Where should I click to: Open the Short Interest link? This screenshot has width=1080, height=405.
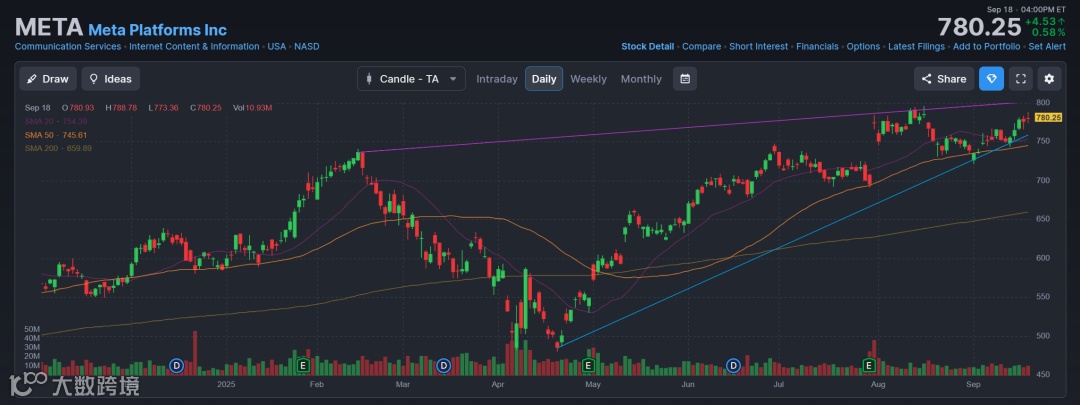(x=757, y=46)
